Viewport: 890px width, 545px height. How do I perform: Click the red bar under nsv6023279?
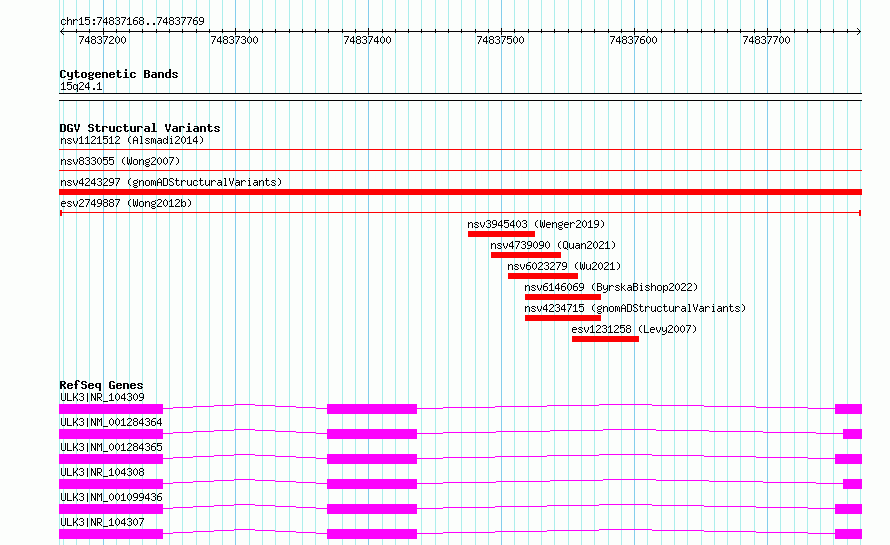pyautogui.click(x=543, y=276)
